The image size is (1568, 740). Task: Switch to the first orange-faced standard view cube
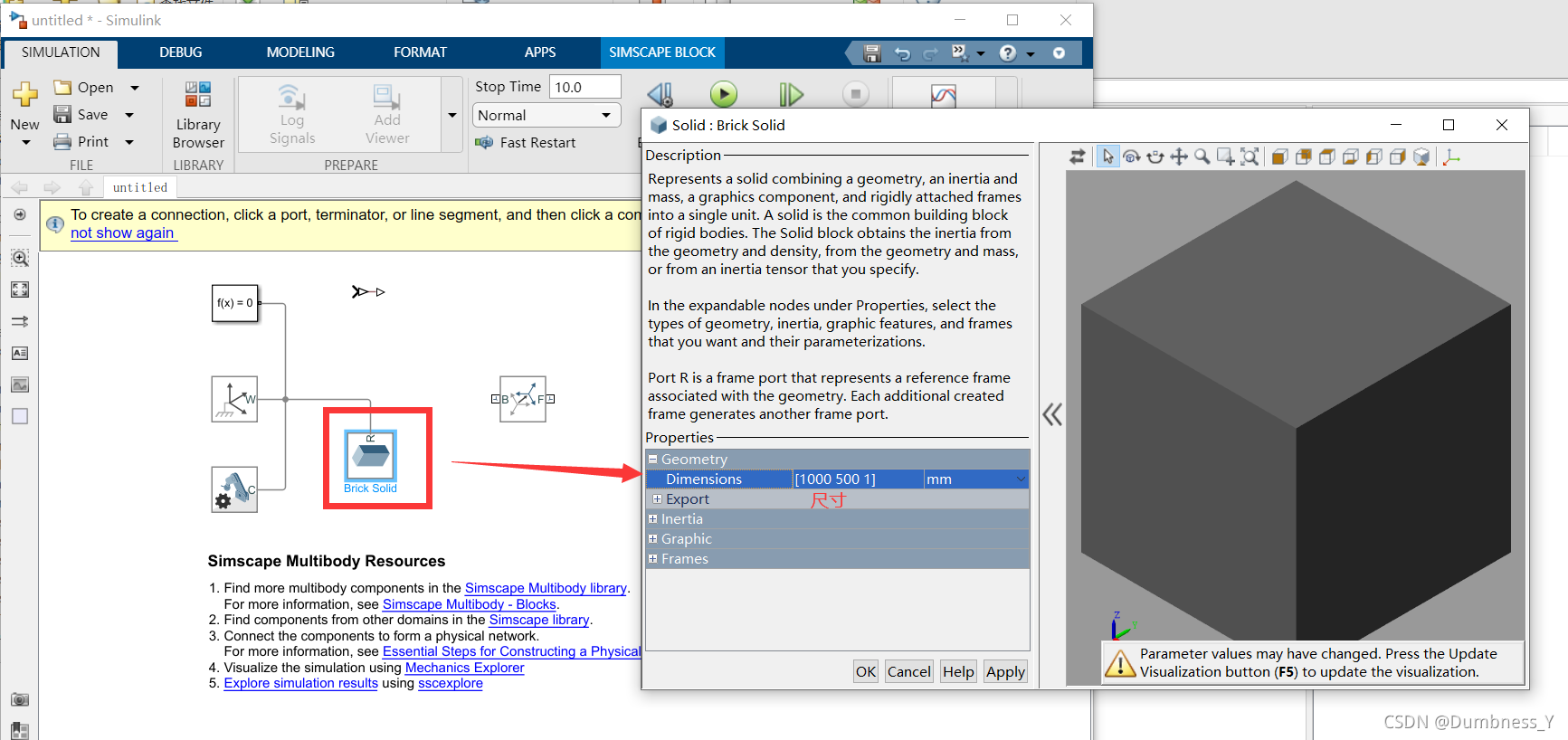pyautogui.click(x=1279, y=157)
